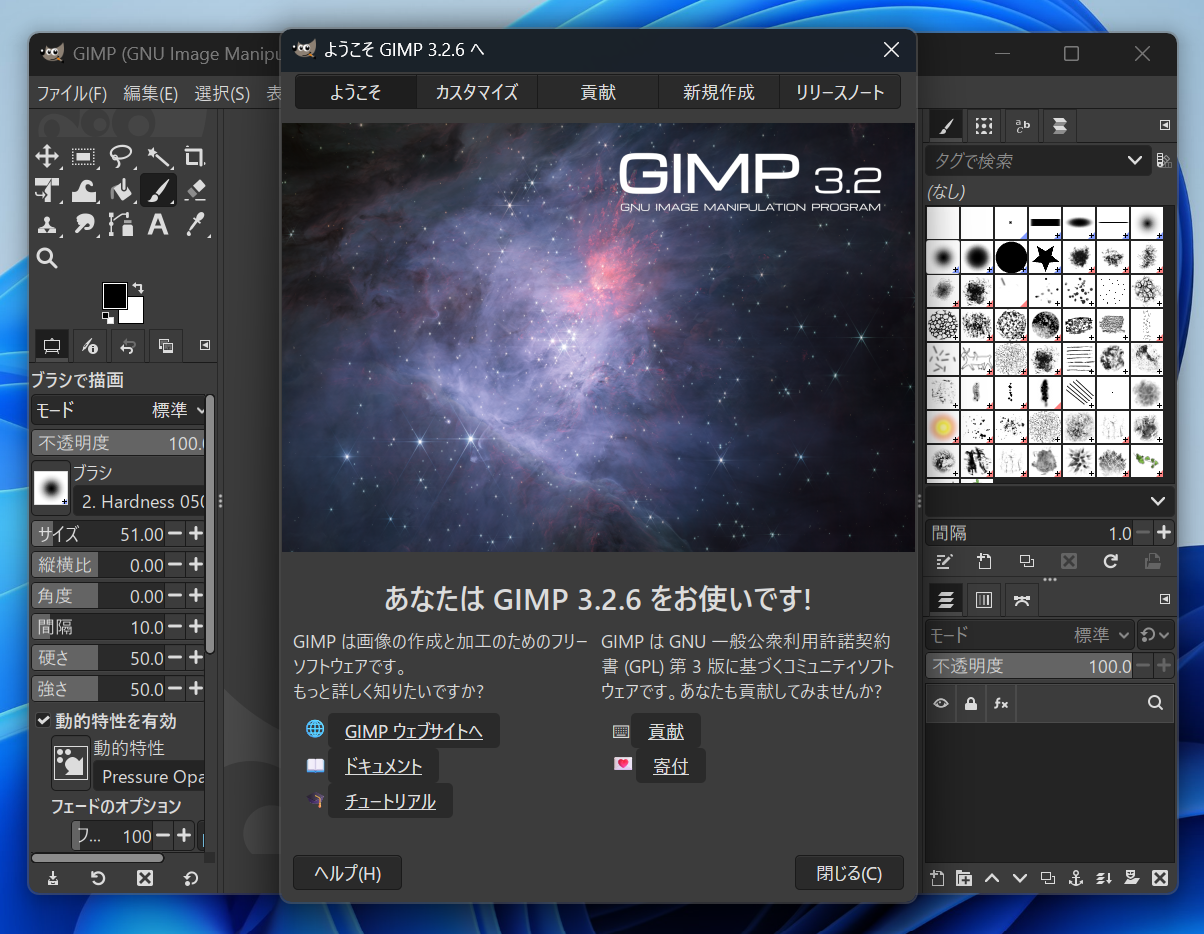
Task: Click the layer search magnifier icon
Action: point(1155,703)
